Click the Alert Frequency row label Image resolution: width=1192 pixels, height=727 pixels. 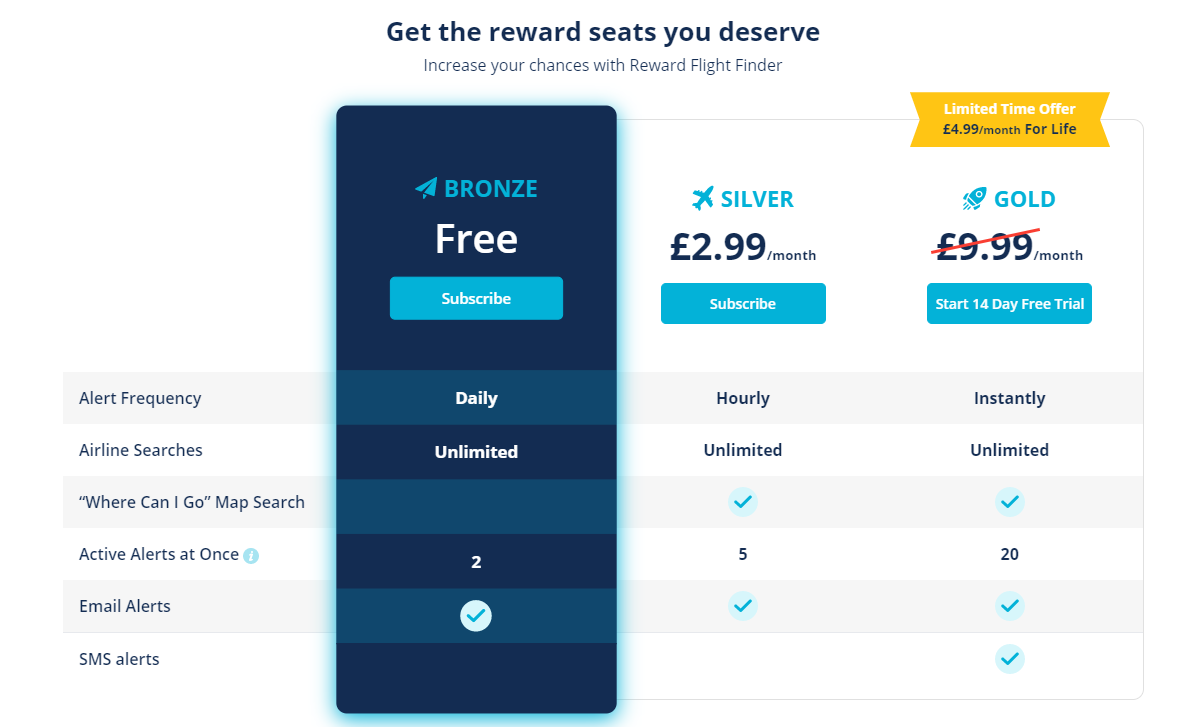140,398
